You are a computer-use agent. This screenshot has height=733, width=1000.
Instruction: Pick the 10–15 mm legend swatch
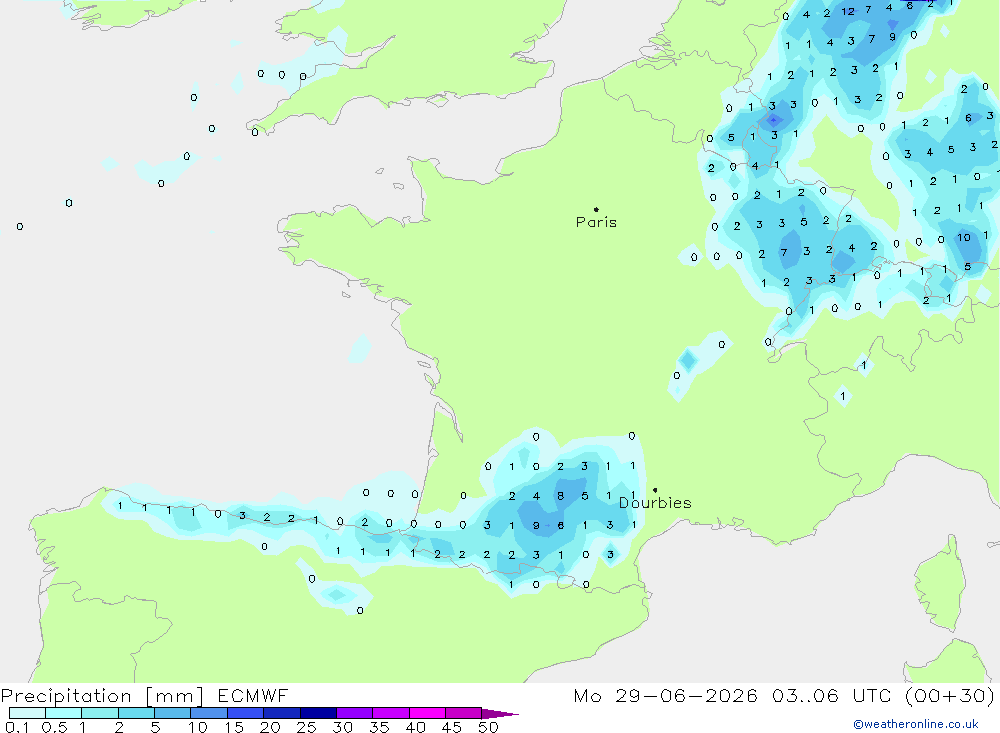pyautogui.click(x=209, y=713)
